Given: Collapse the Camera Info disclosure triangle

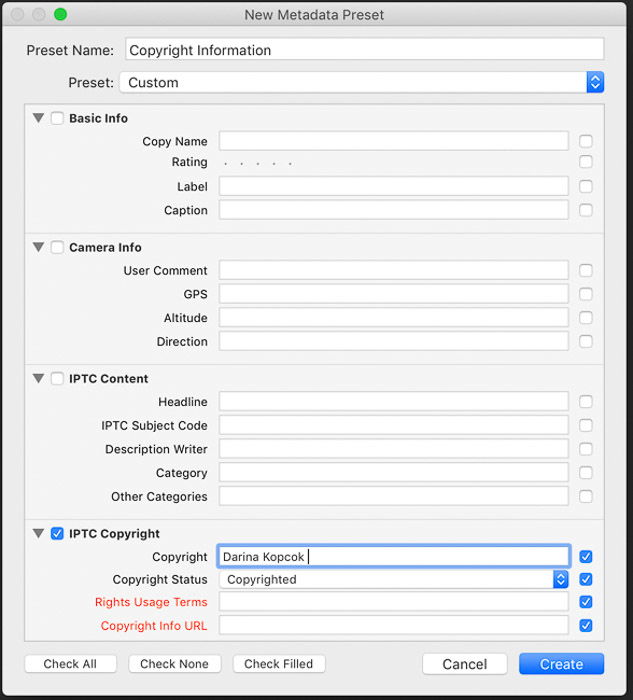Looking at the screenshot, I should point(38,247).
